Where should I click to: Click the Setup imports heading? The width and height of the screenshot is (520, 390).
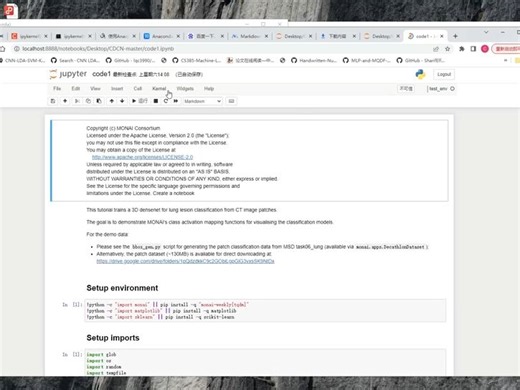(113, 338)
